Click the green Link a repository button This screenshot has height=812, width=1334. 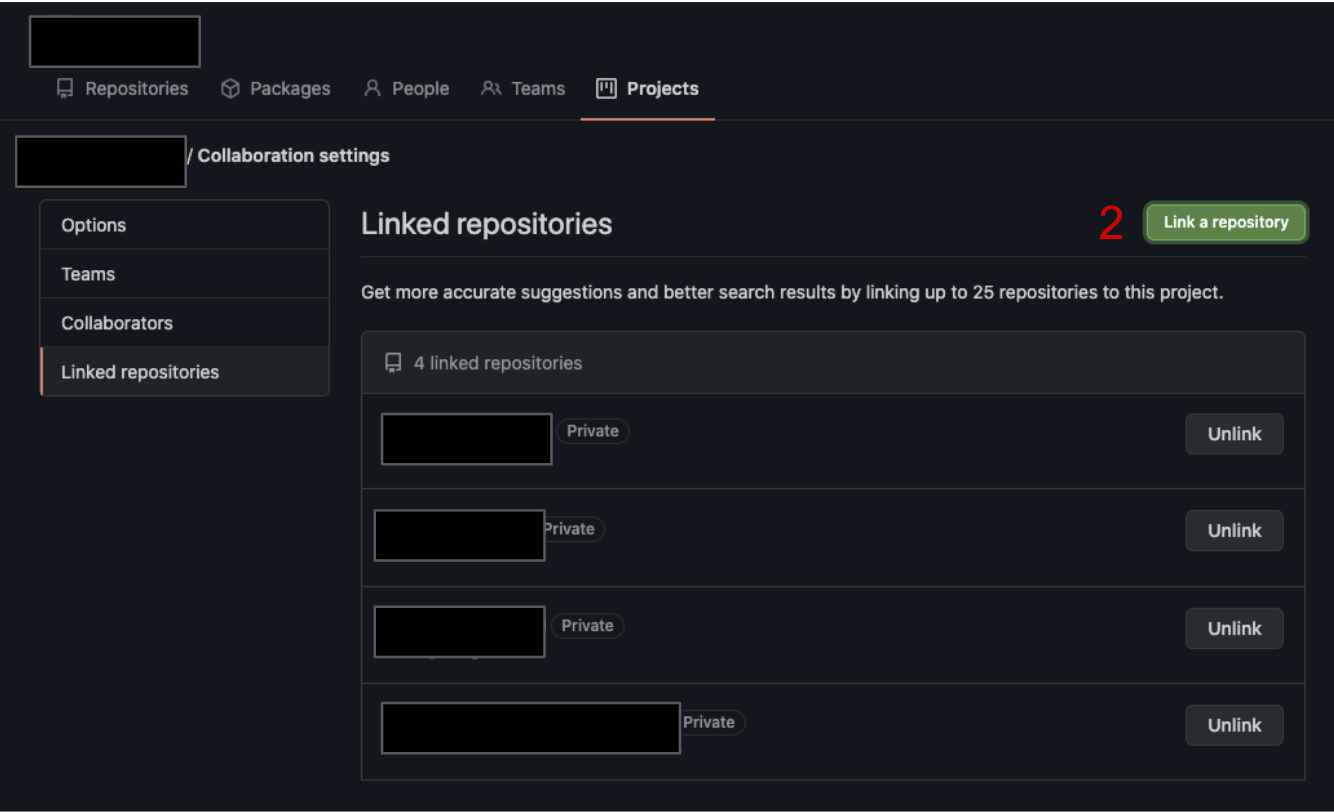pyautogui.click(x=1226, y=222)
